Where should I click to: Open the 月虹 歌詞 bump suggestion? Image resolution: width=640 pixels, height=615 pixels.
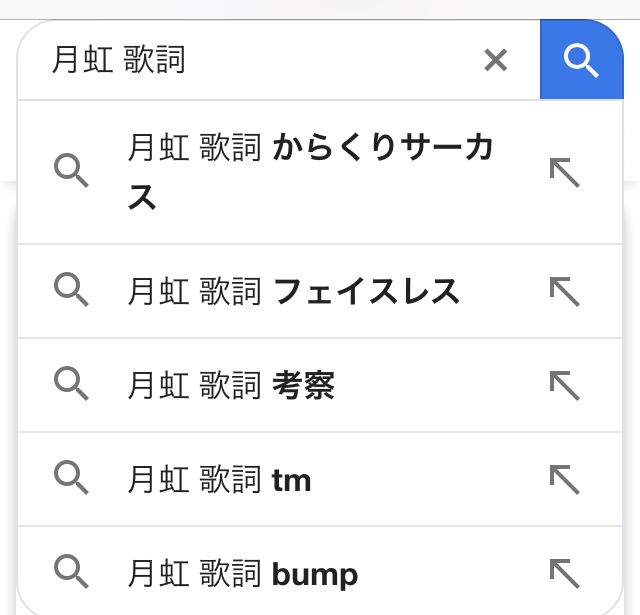(243, 574)
